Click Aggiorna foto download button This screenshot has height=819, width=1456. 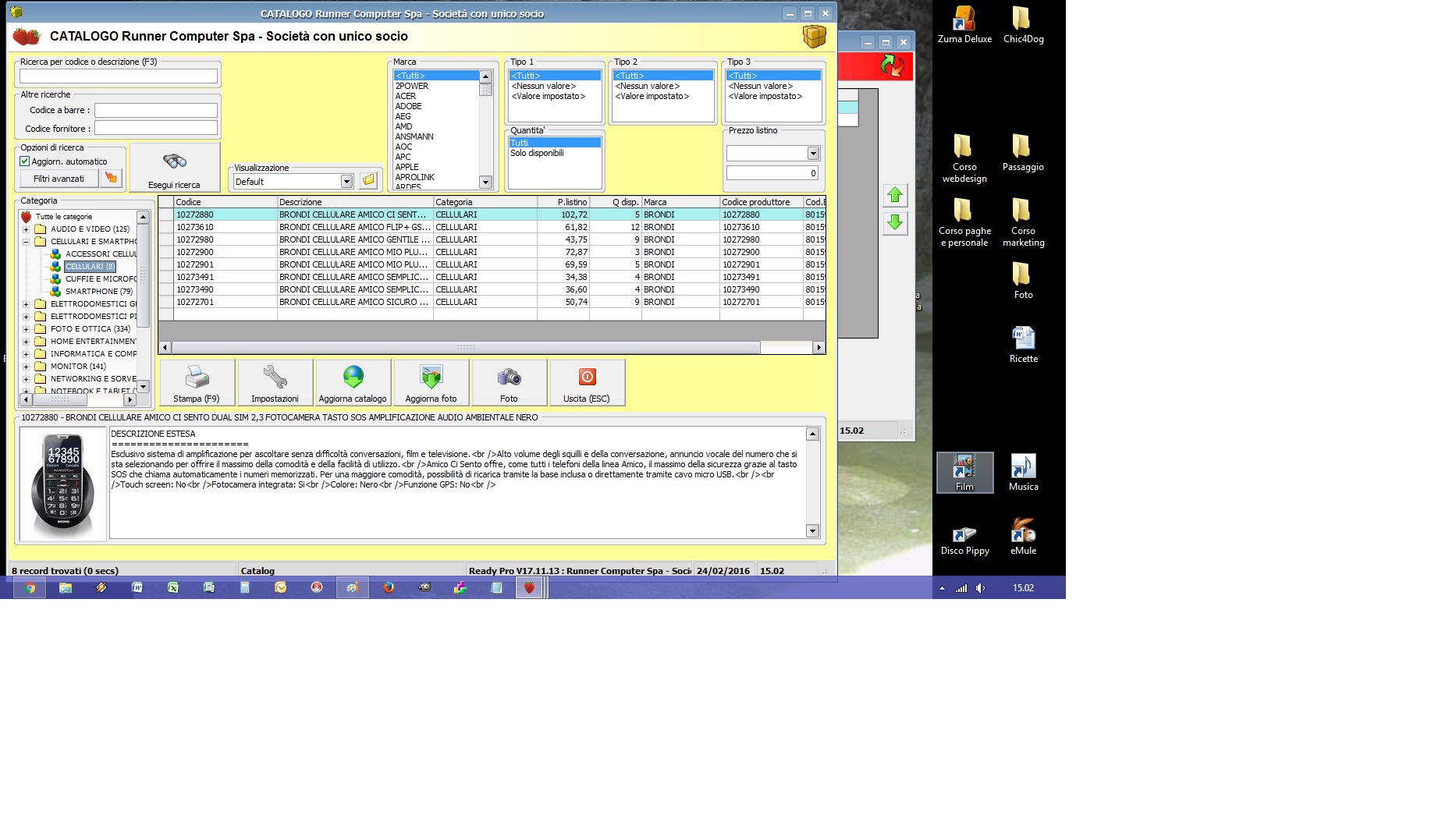[x=431, y=382]
